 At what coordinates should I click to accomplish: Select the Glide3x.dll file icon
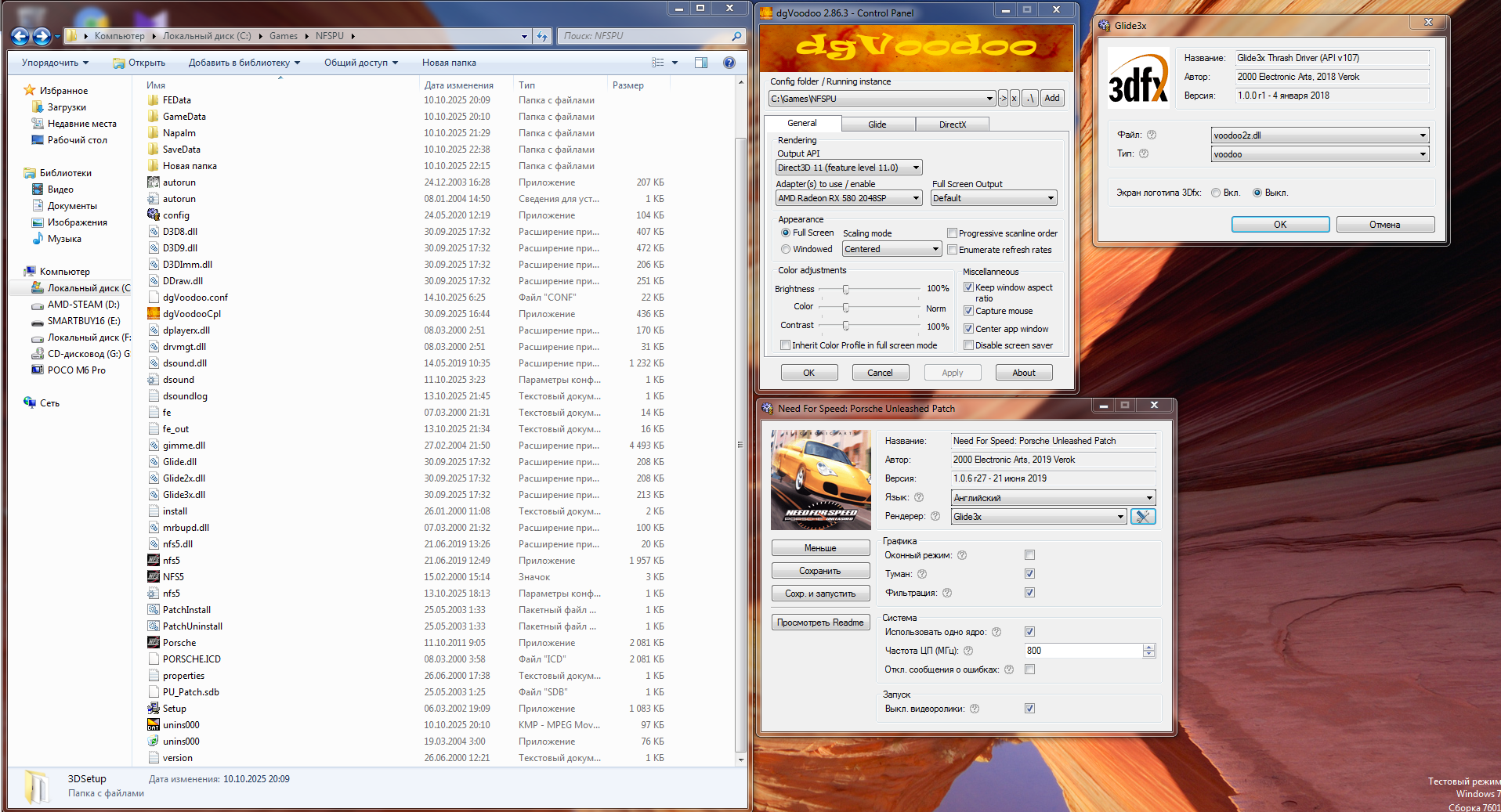click(154, 495)
